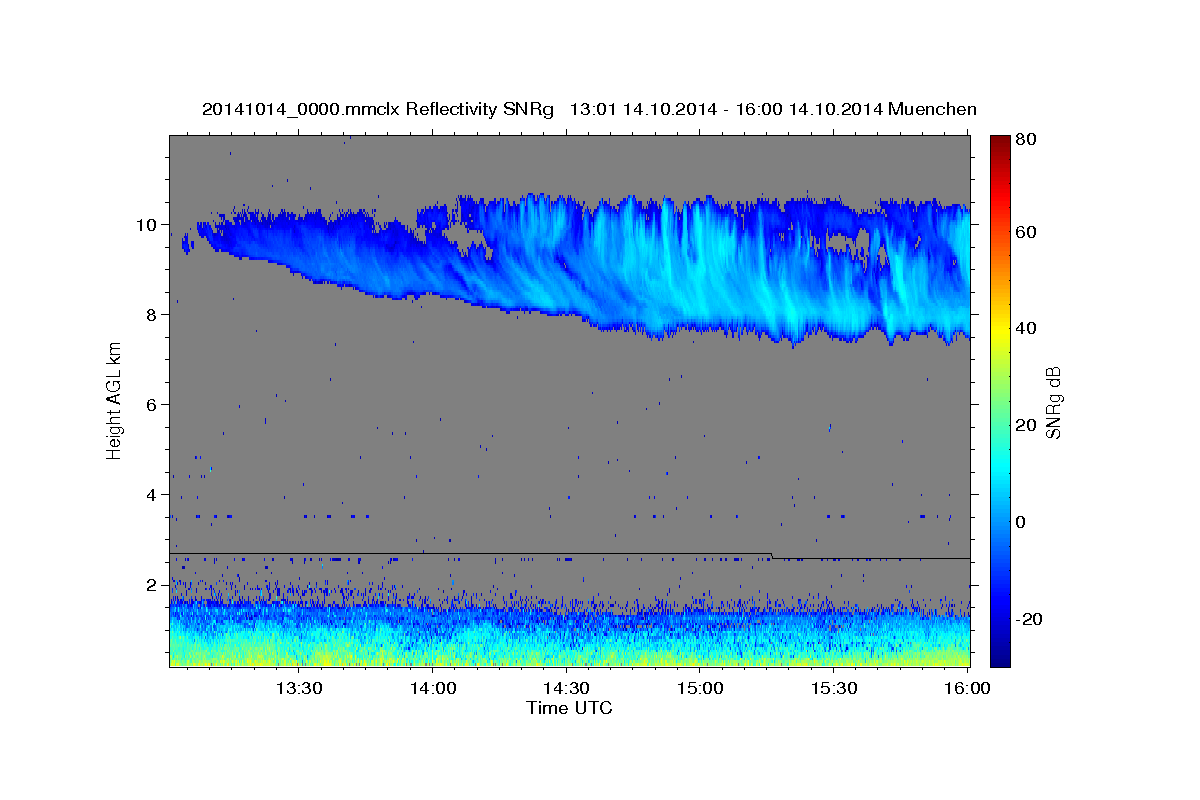The width and height of the screenshot is (1200, 800).
Task: Click the 15:00 time tick label
Action: point(700,689)
